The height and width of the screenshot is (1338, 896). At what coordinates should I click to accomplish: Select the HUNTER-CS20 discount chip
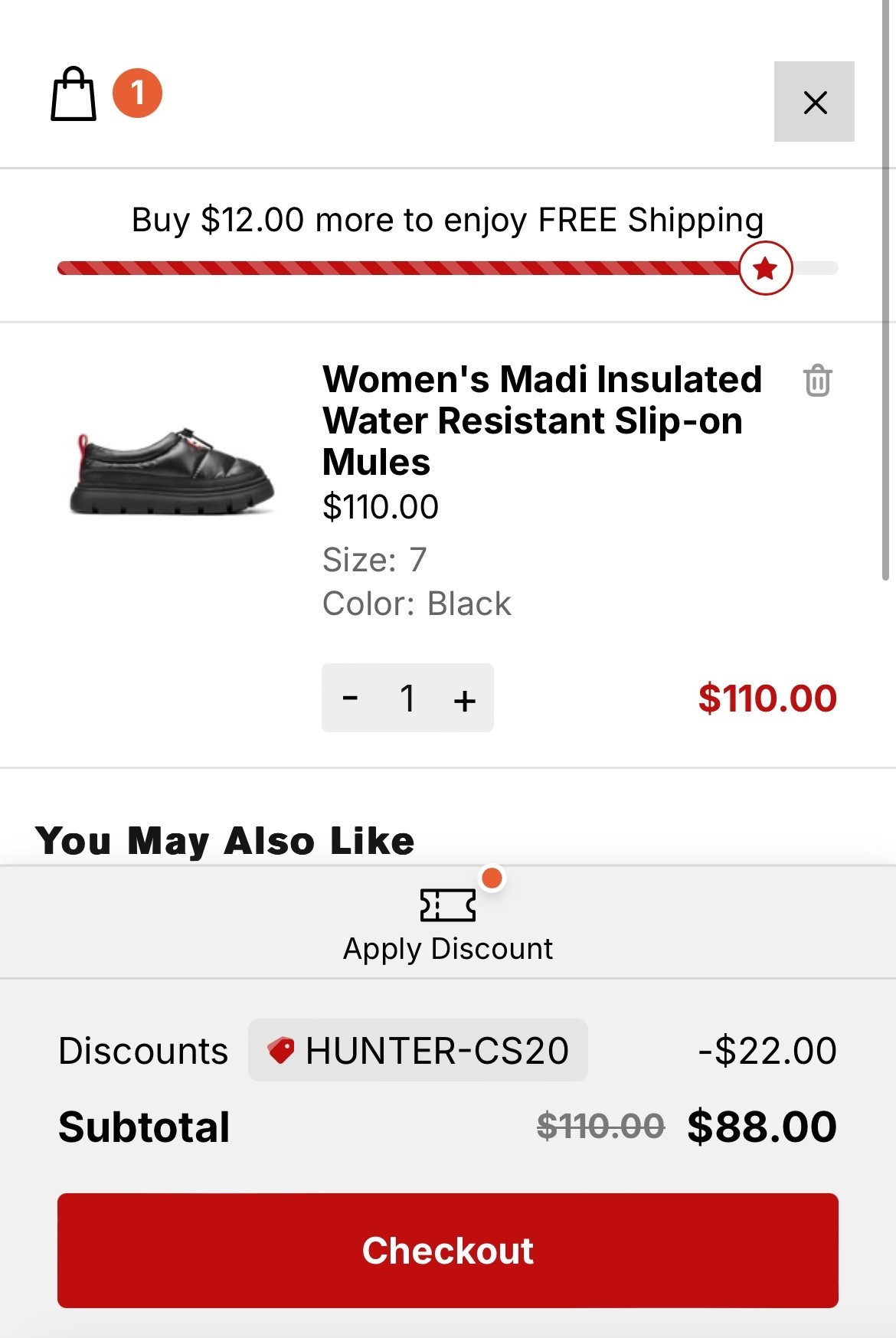pyautogui.click(x=417, y=1052)
